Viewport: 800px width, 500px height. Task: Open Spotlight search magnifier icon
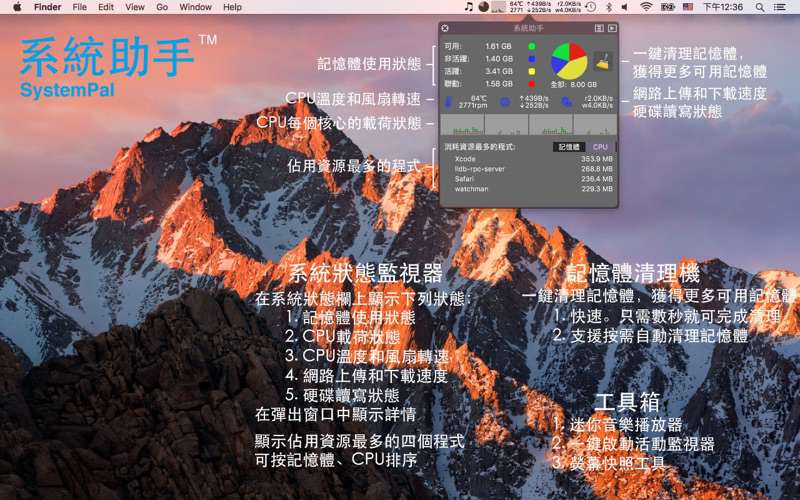click(x=760, y=7)
